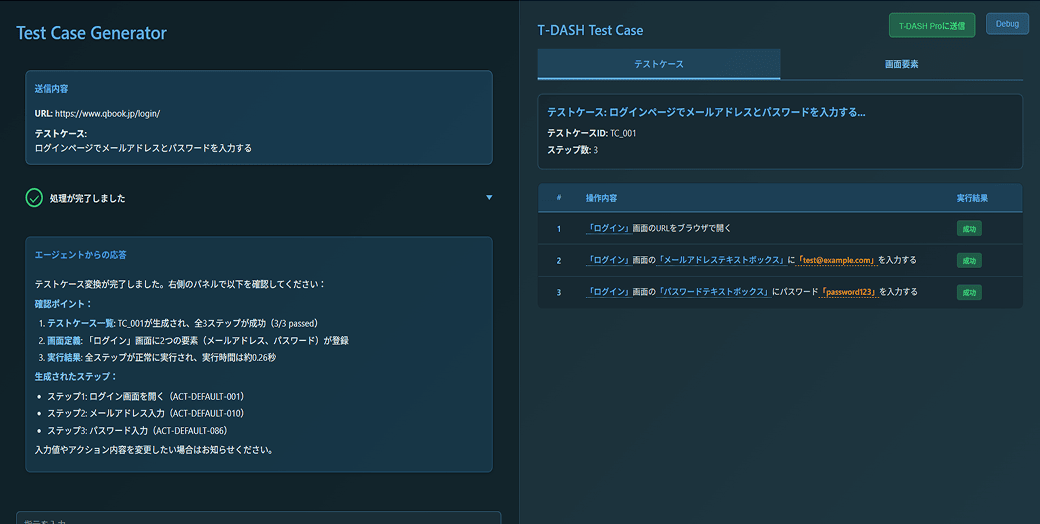Select the「password123」input value
The width and height of the screenshot is (1040, 524).
coord(848,292)
